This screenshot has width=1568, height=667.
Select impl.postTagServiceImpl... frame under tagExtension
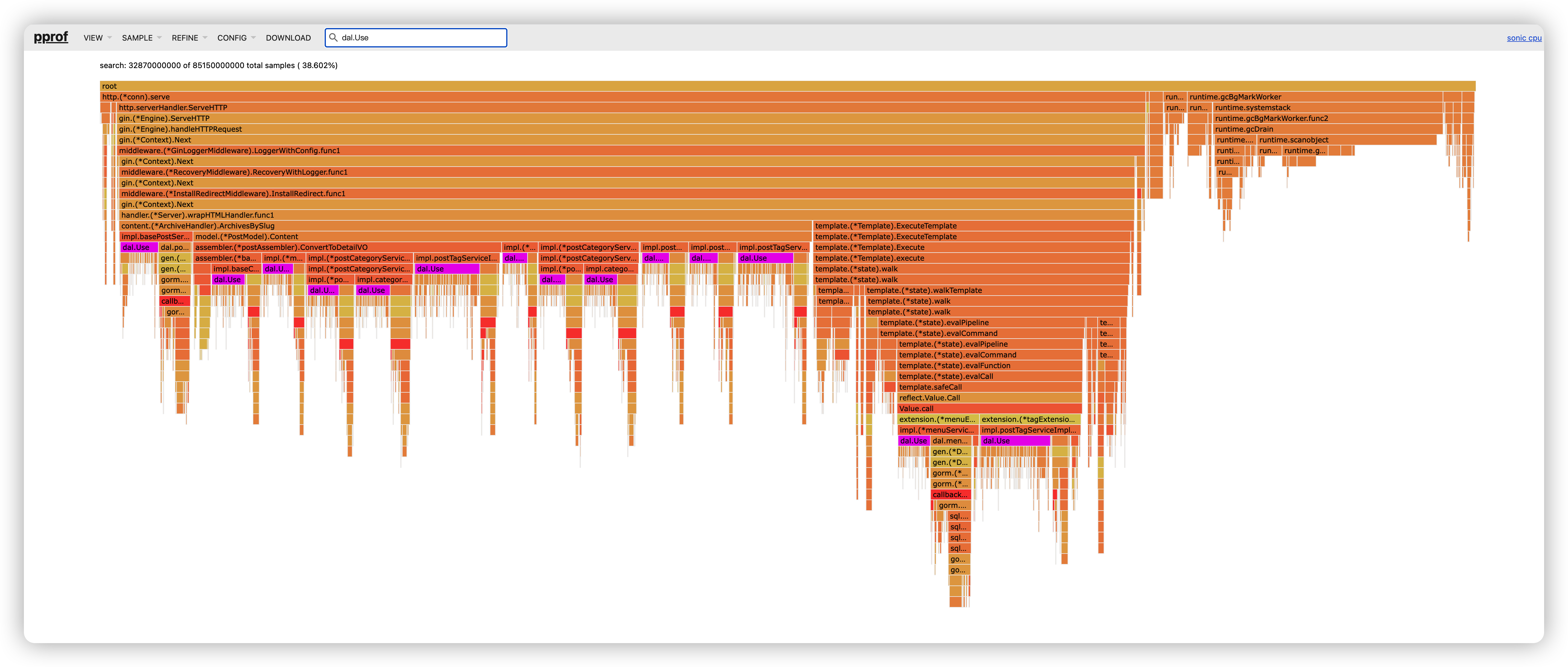pyautogui.click(x=1030, y=430)
